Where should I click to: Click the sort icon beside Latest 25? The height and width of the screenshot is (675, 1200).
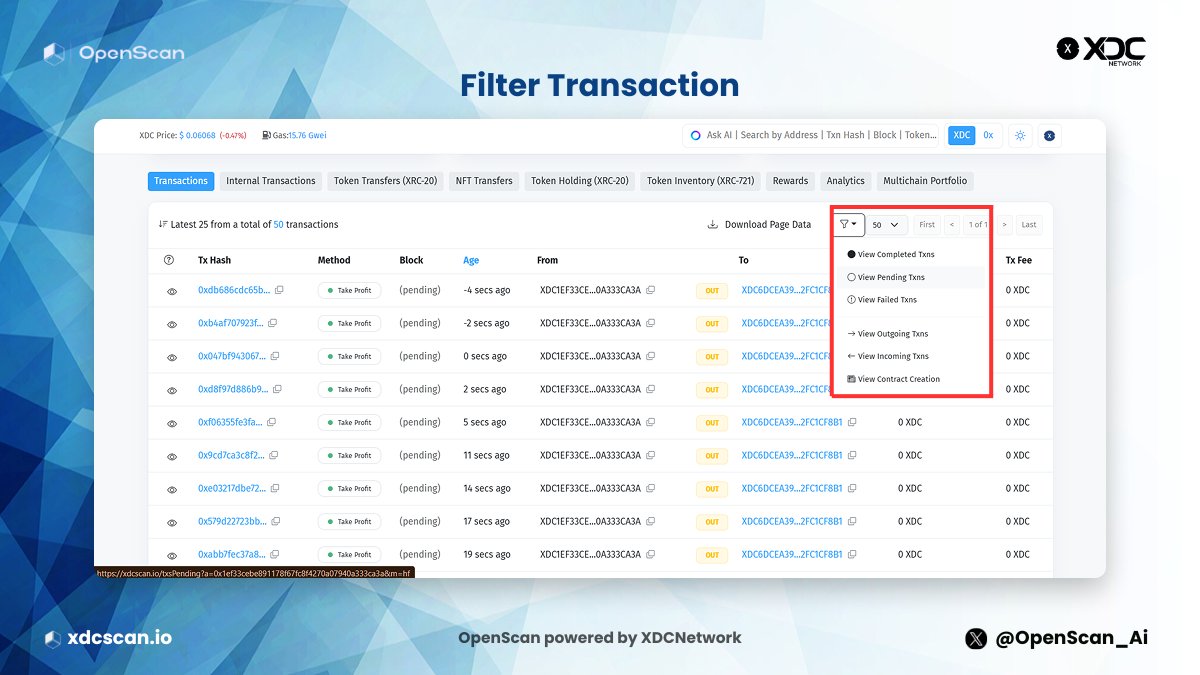pos(163,225)
